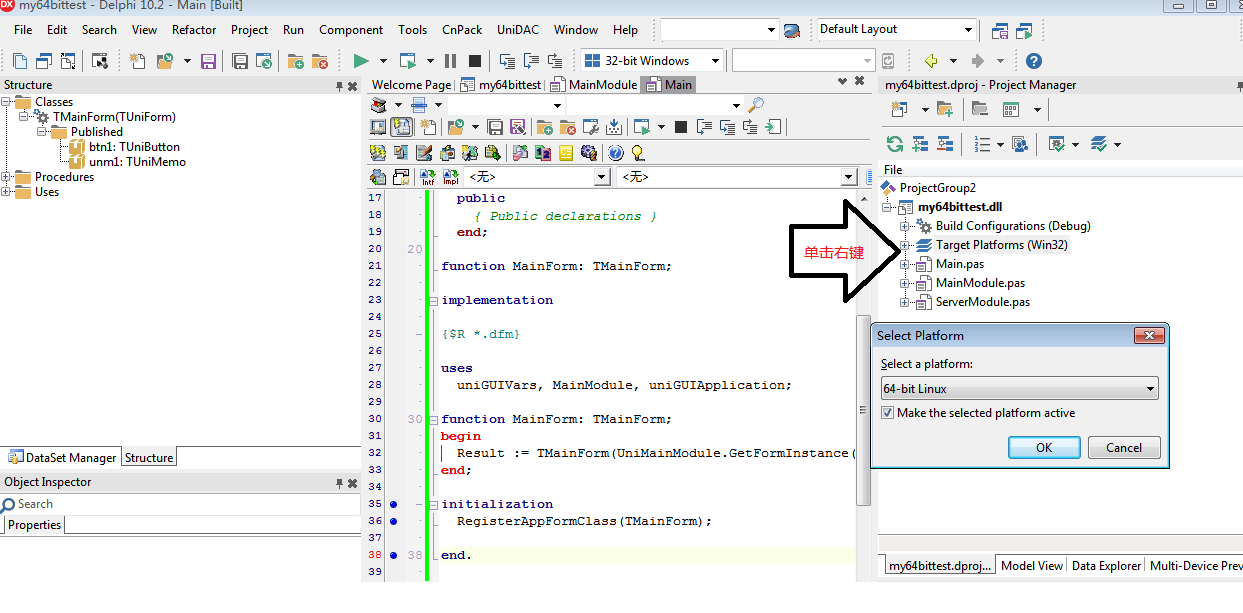This screenshot has width=1243, height=613.
Task: Open the Select a platform combo box
Action: tap(1019, 389)
